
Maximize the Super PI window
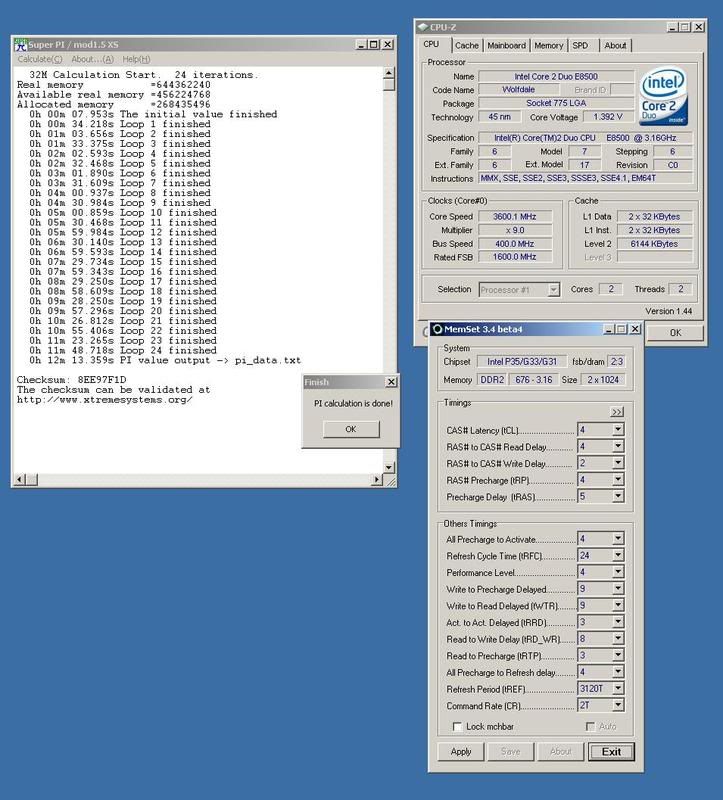pyautogui.click(x=374, y=45)
